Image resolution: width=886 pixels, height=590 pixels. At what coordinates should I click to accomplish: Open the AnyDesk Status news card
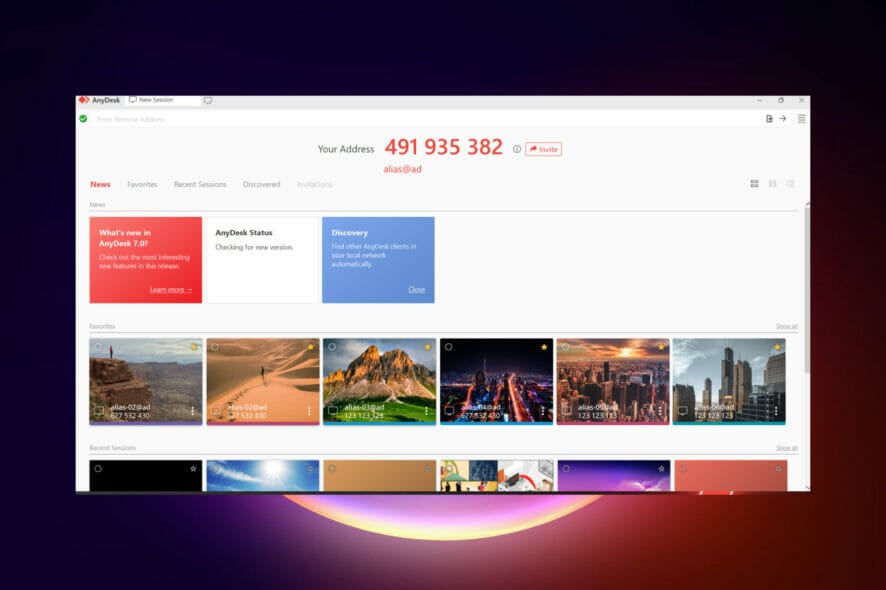262,260
